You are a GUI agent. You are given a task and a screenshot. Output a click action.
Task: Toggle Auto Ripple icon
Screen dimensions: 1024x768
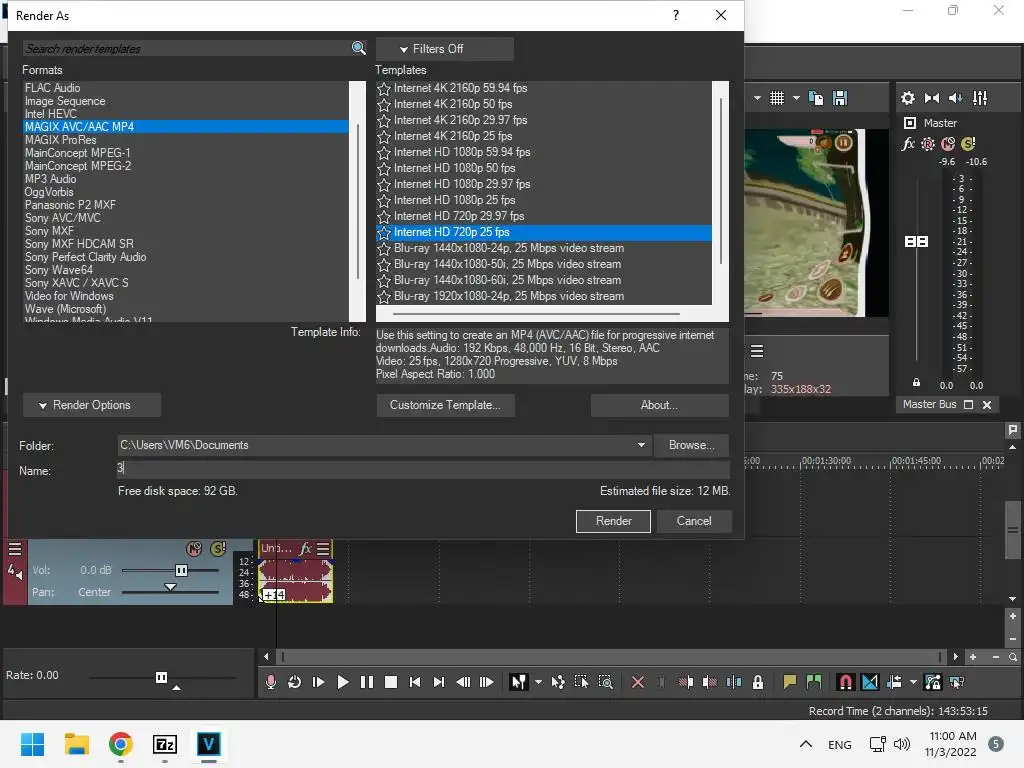(894, 682)
